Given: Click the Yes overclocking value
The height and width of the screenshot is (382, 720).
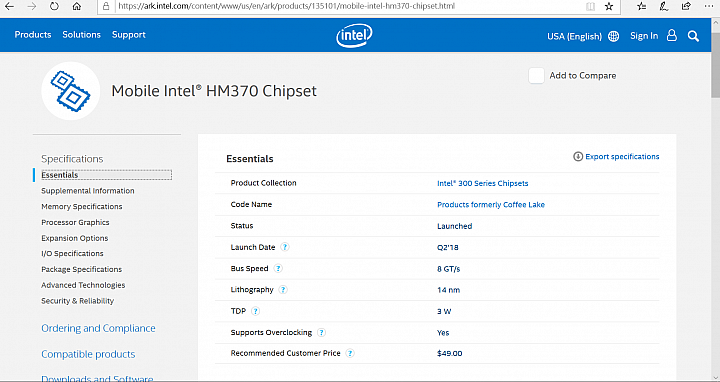Looking at the screenshot, I should [443, 332].
